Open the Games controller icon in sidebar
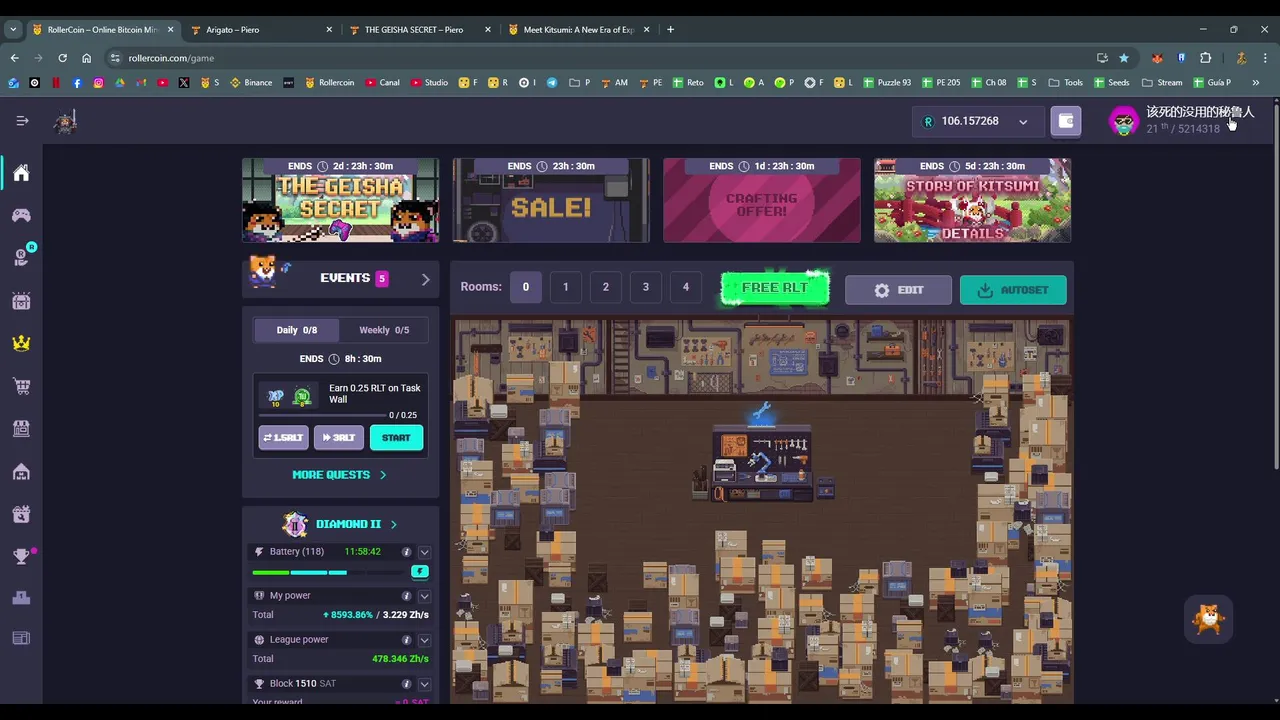The image size is (1280, 720). pyautogui.click(x=21, y=215)
